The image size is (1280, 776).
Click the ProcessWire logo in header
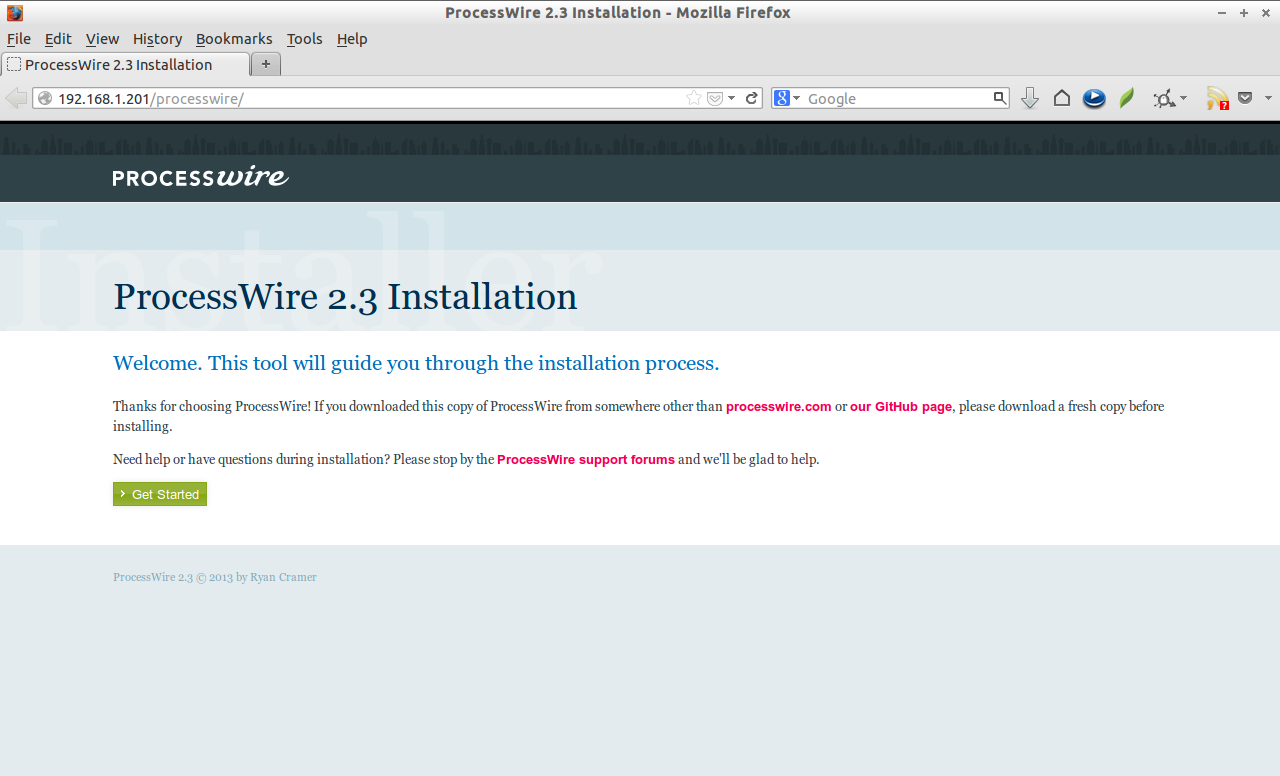pos(201,177)
